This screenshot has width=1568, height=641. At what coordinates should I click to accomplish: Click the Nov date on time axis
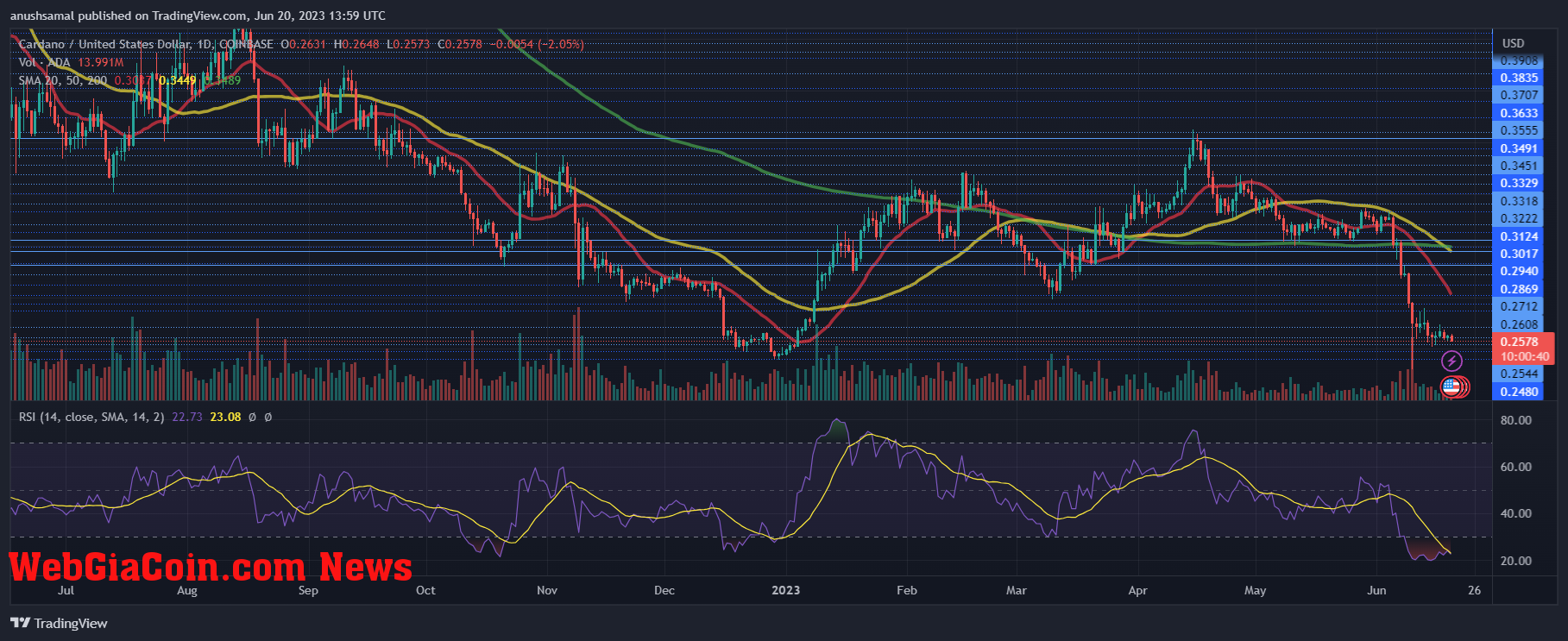(x=547, y=590)
